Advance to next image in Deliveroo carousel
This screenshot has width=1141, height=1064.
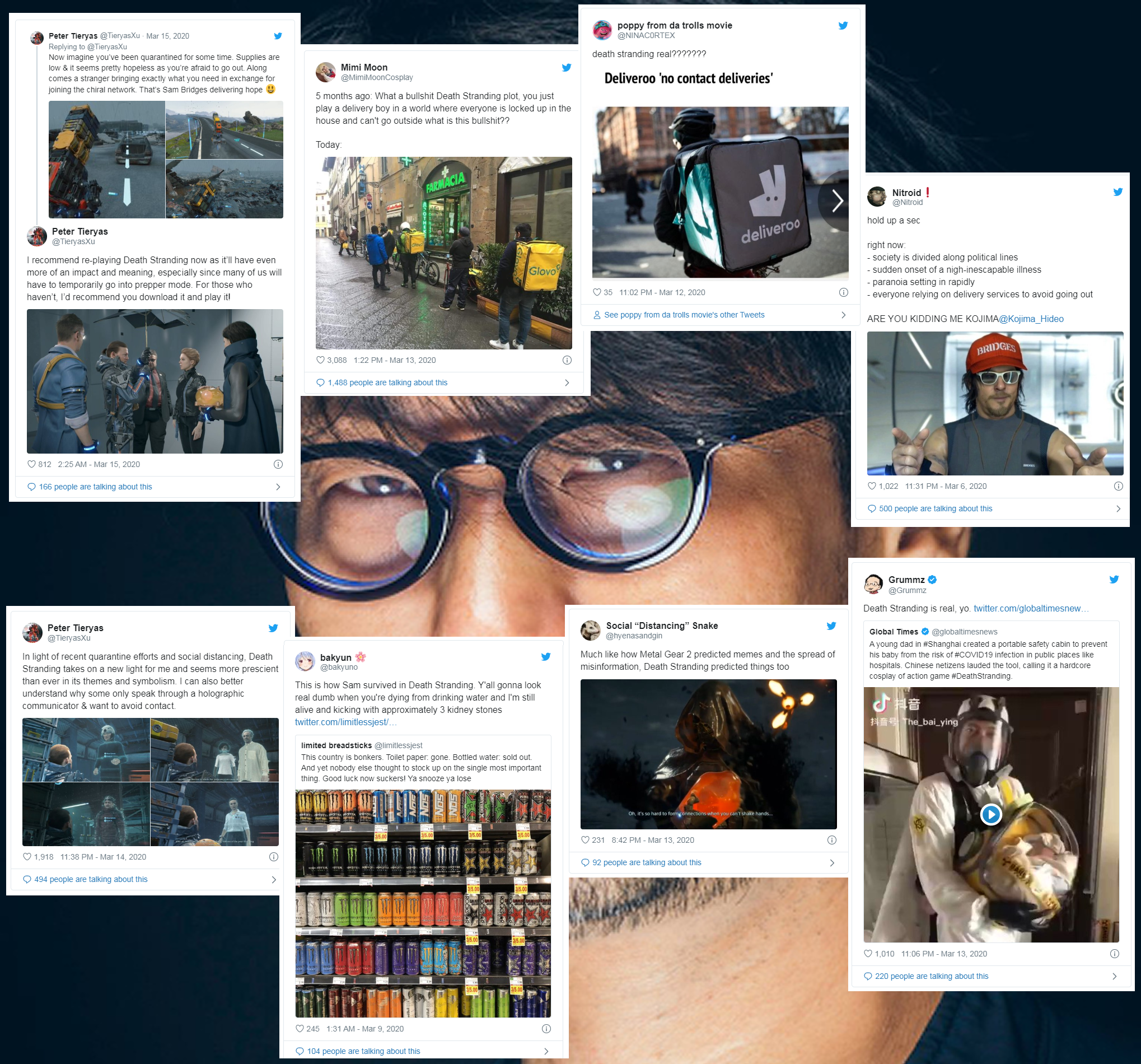837,200
